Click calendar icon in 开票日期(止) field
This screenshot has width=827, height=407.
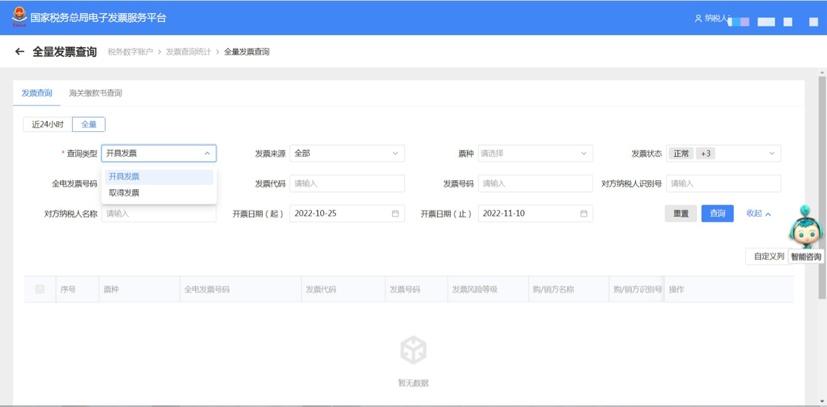(x=584, y=213)
